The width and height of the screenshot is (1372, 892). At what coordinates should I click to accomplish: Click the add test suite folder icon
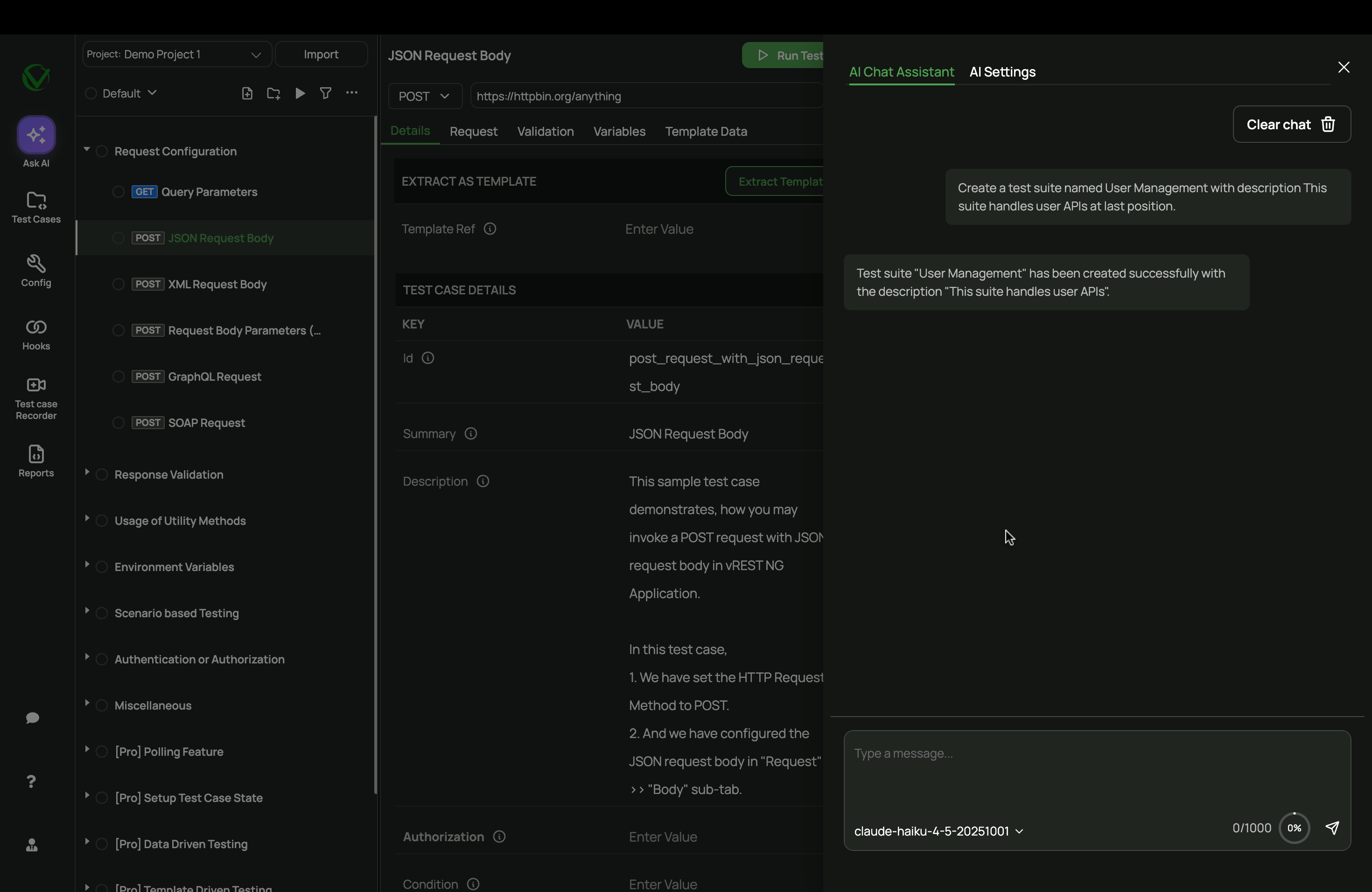[x=273, y=93]
